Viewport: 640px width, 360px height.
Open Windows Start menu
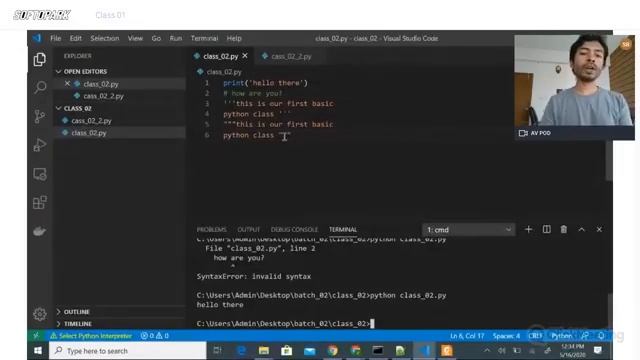38,351
